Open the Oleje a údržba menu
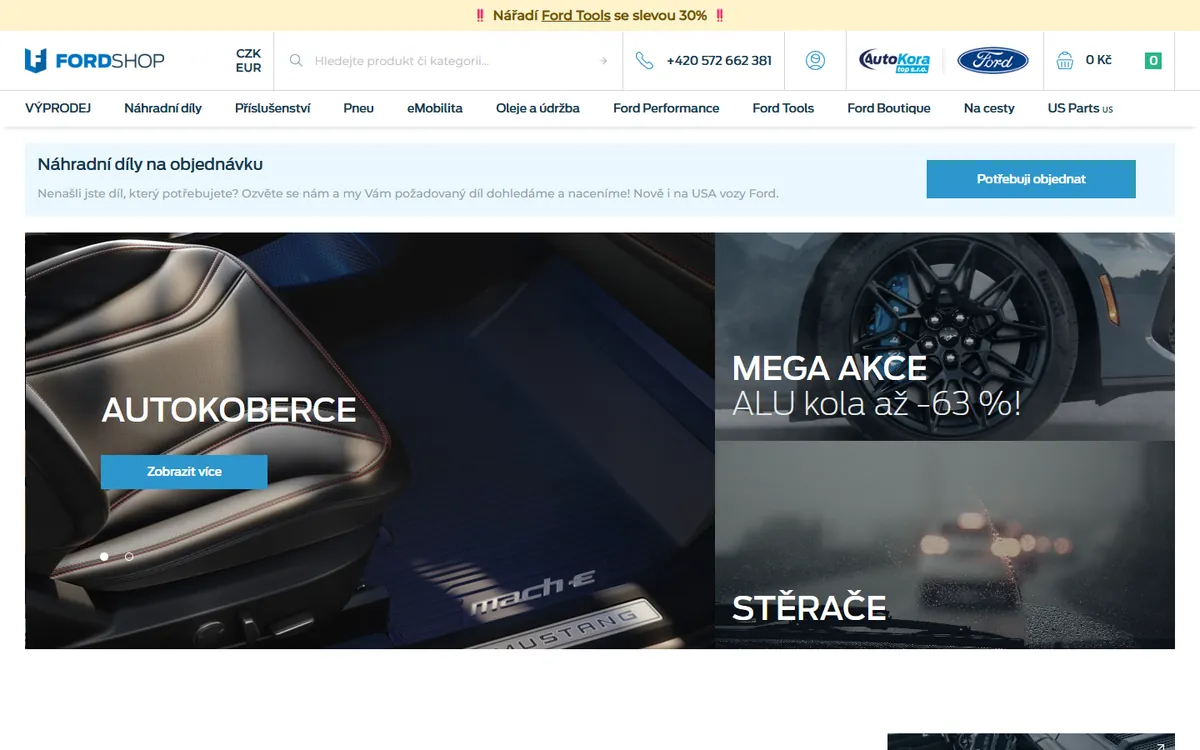This screenshot has width=1200, height=750. pos(538,108)
